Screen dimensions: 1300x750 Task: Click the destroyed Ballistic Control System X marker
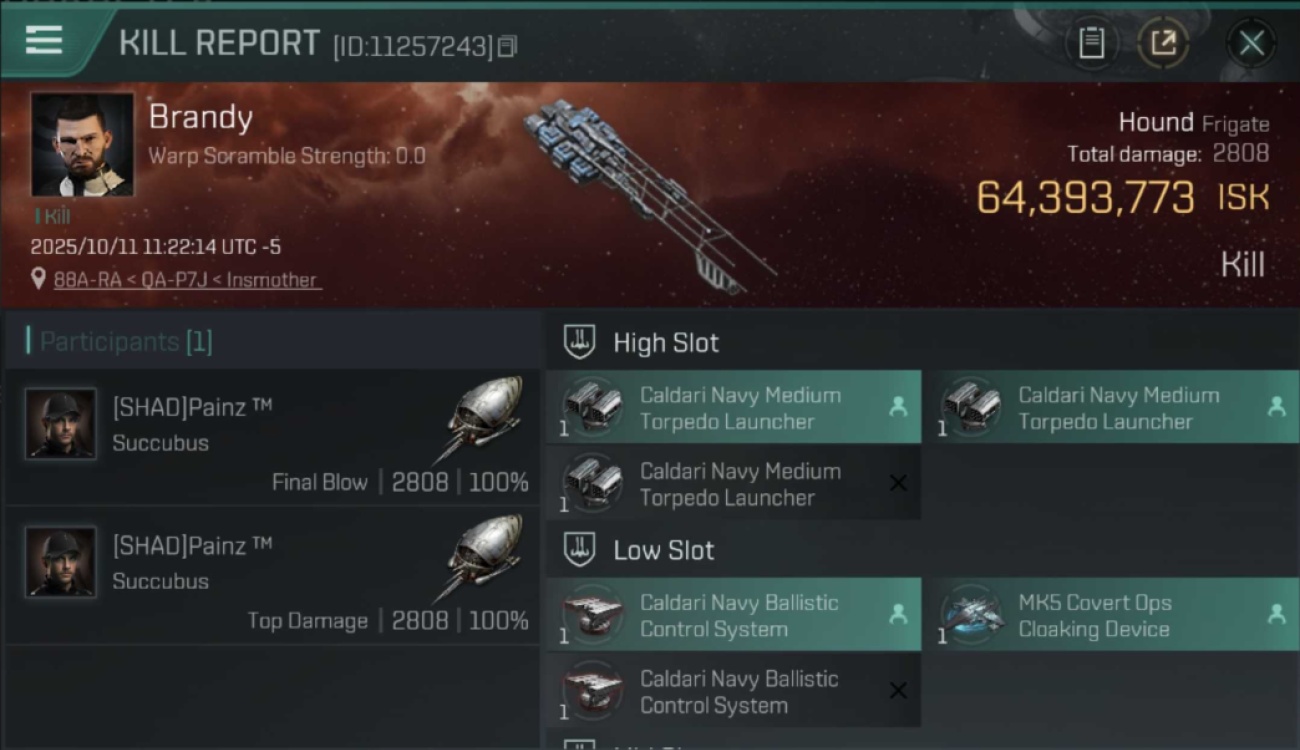coord(898,691)
